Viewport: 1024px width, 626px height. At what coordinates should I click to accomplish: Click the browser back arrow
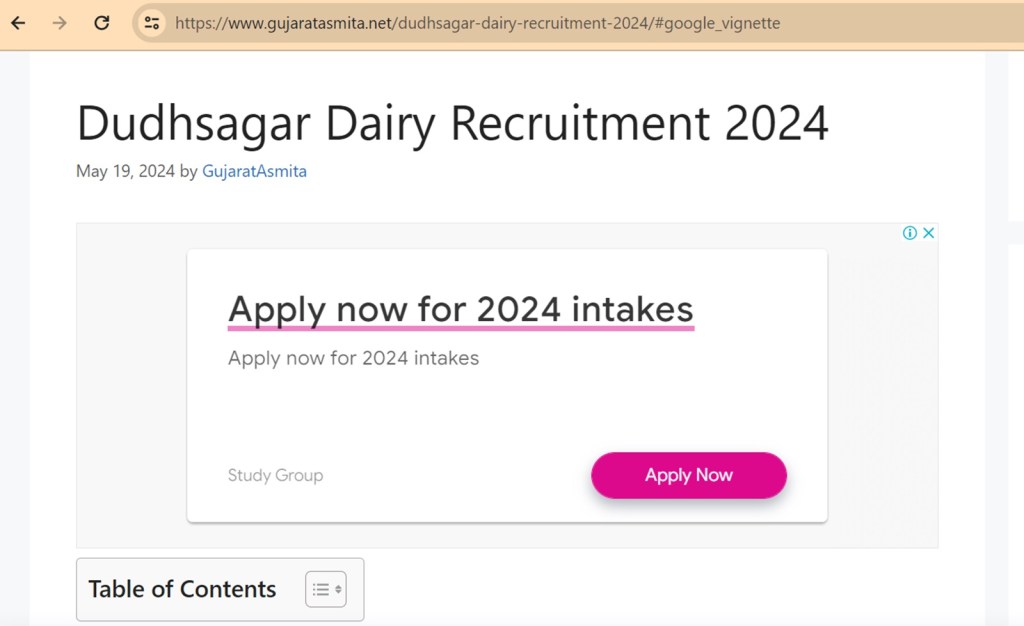point(18,22)
